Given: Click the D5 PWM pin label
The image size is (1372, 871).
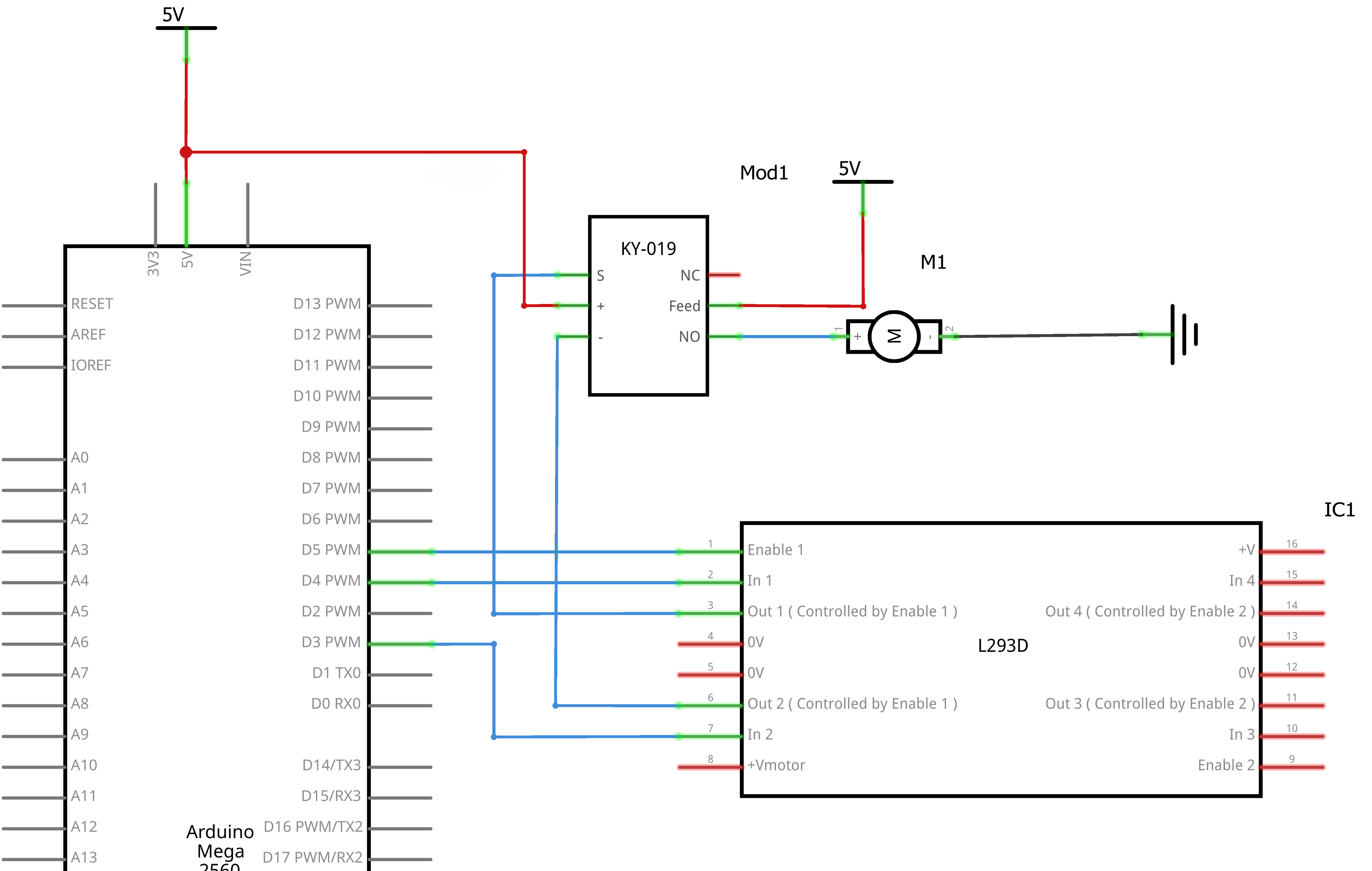Looking at the screenshot, I should click(331, 550).
